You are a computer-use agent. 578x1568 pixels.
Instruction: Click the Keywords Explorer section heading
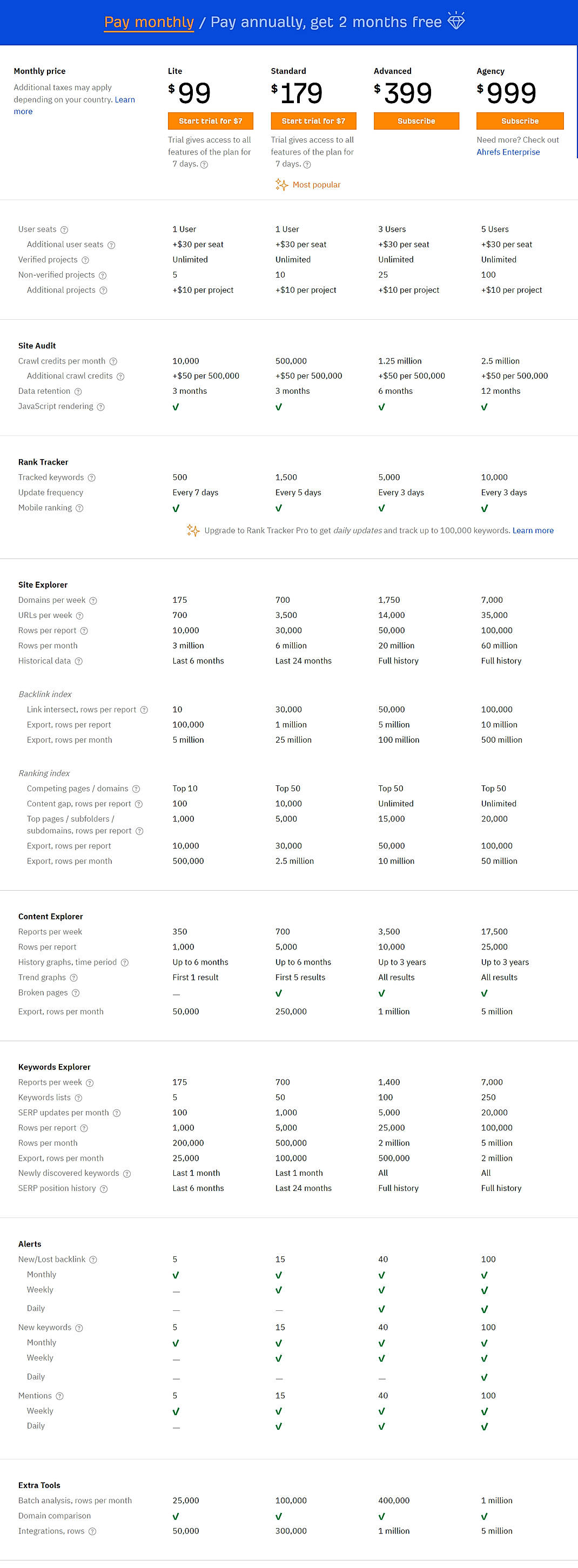tap(54, 1067)
